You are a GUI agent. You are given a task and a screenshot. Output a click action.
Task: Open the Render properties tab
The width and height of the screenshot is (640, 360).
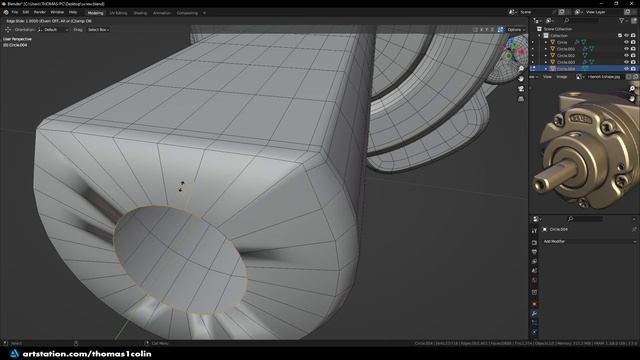[x=534, y=242]
